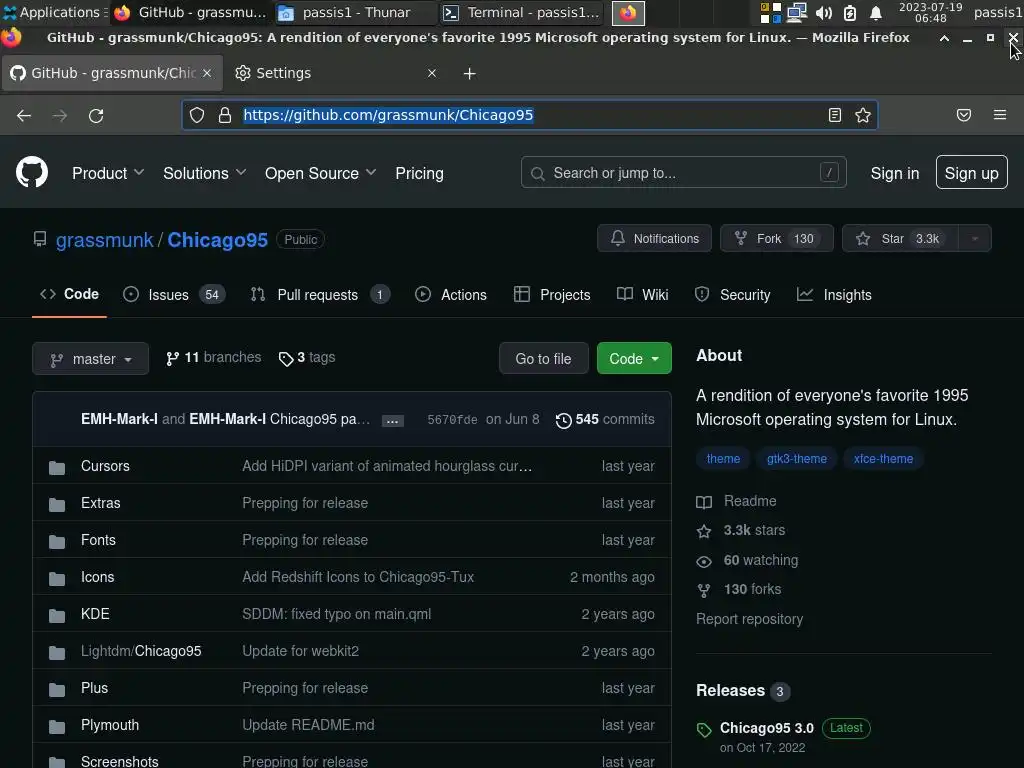Click the shield tracking protection icon
Viewport: 1024px width, 768px height.
[x=197, y=116]
